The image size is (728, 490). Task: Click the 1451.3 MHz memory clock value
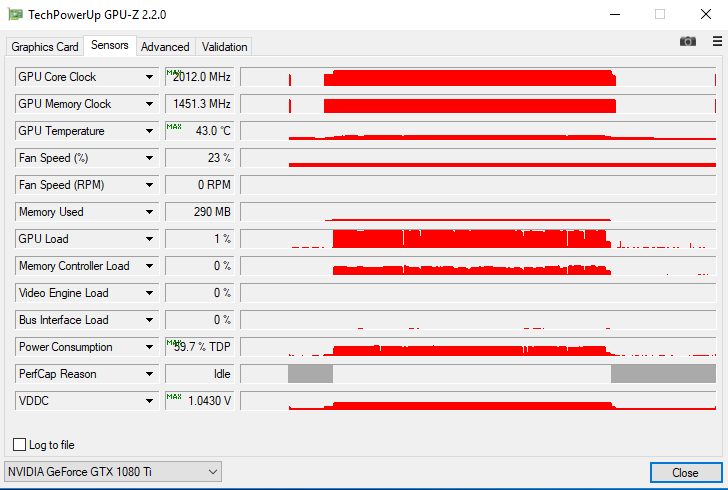tap(200, 104)
